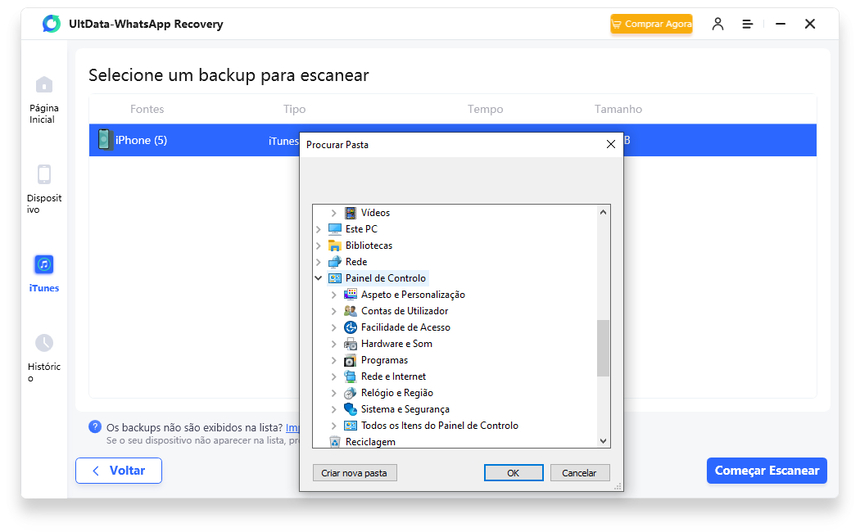Click the Hardware e Som icon

click(350, 344)
